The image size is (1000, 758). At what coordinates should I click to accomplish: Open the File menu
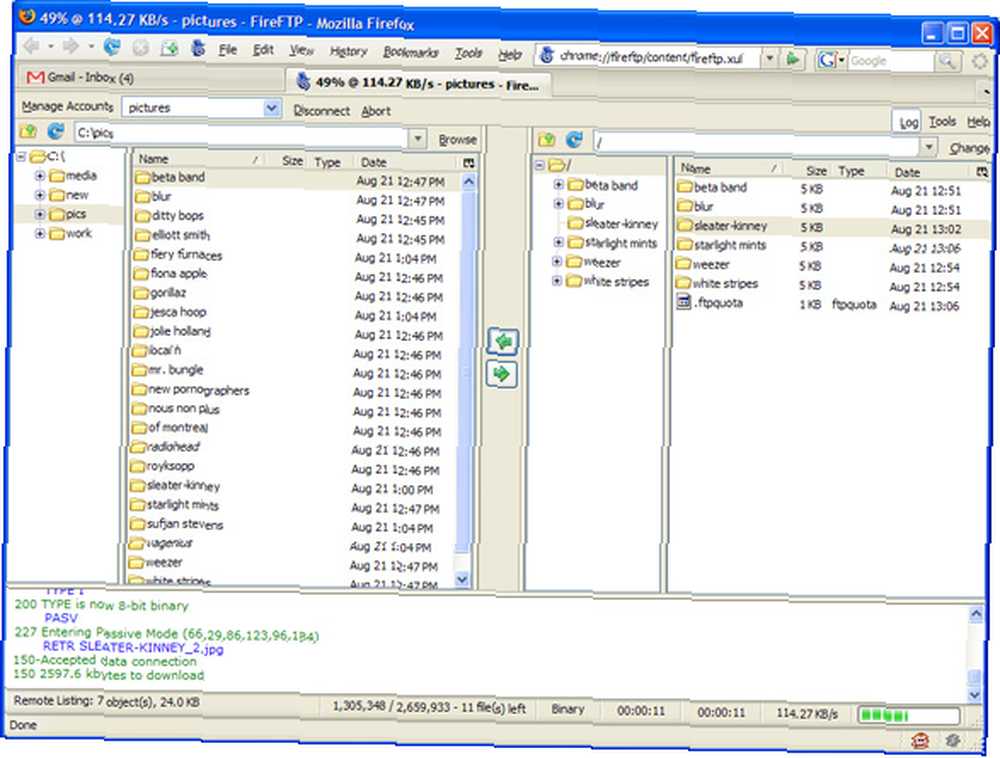[x=228, y=50]
